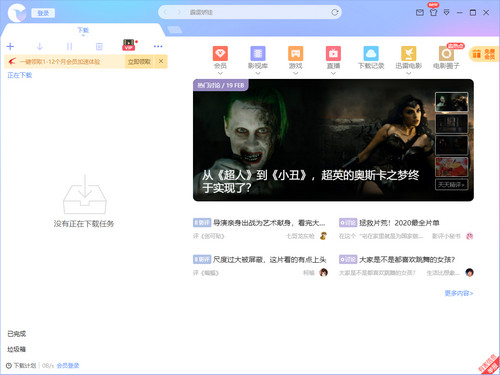Viewport: 500px width, 375px height.
Task: Expand the chevron under 游戏
Action: click(x=296, y=73)
